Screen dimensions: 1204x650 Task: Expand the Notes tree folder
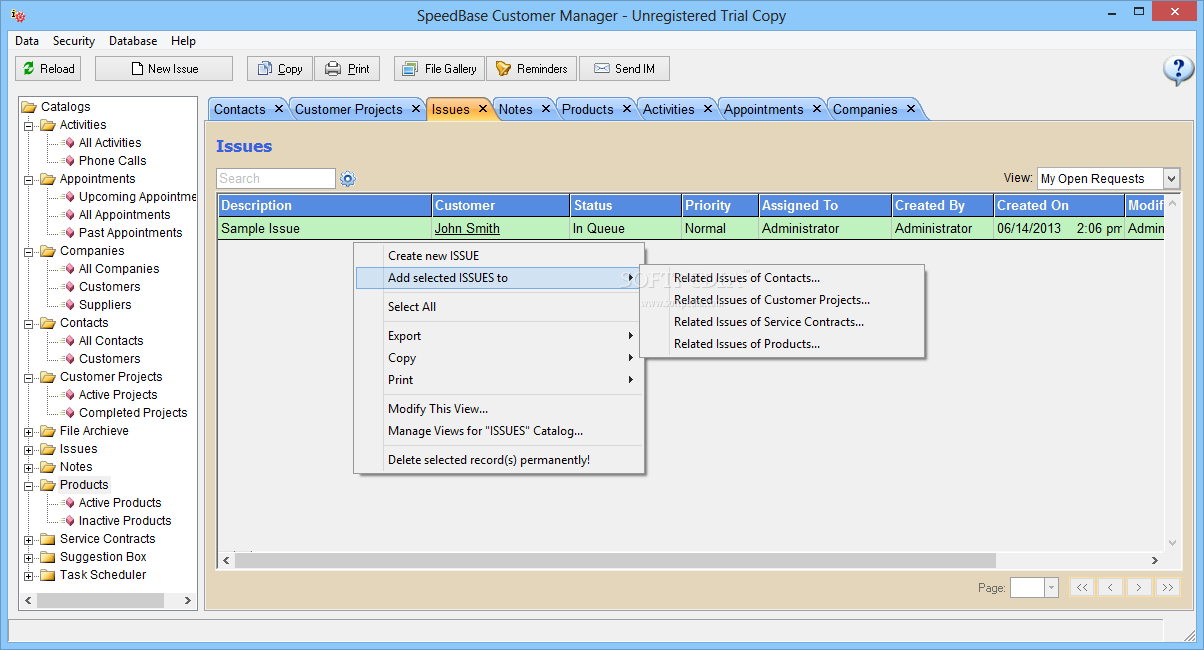[30, 467]
